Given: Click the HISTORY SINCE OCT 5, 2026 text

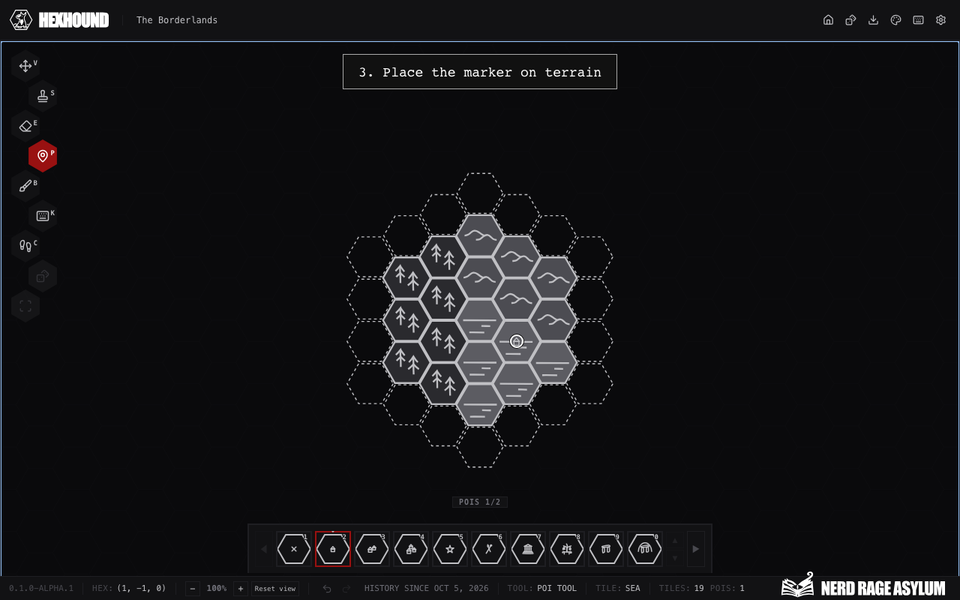Looking at the screenshot, I should pyautogui.click(x=426, y=588).
